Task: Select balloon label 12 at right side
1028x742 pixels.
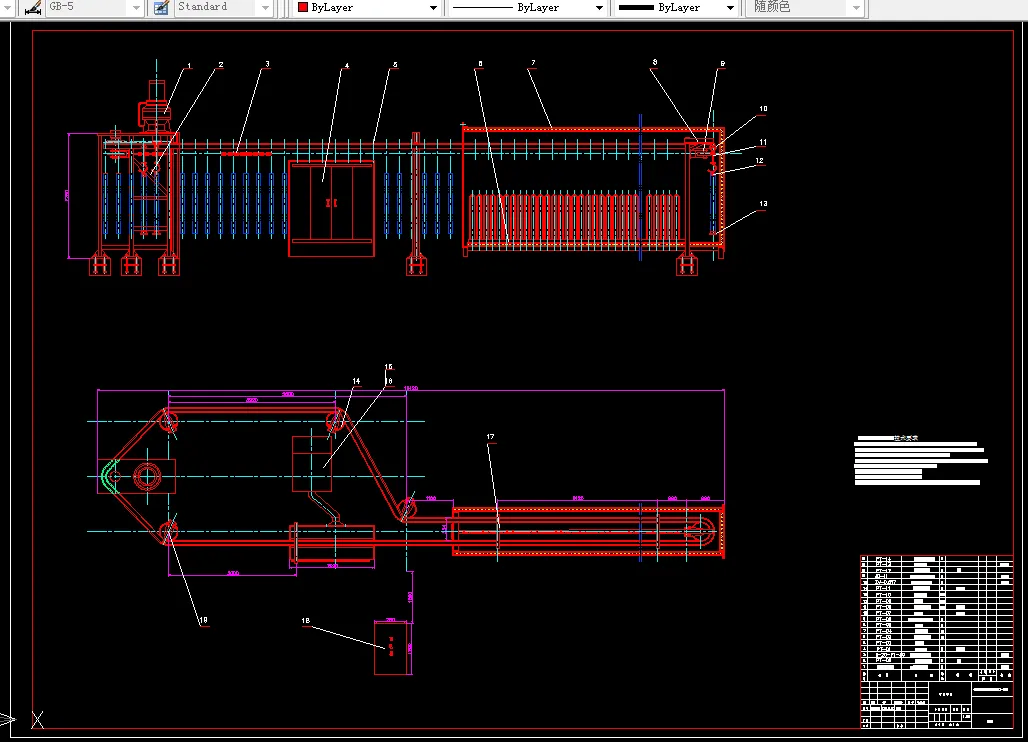Action: [759, 160]
